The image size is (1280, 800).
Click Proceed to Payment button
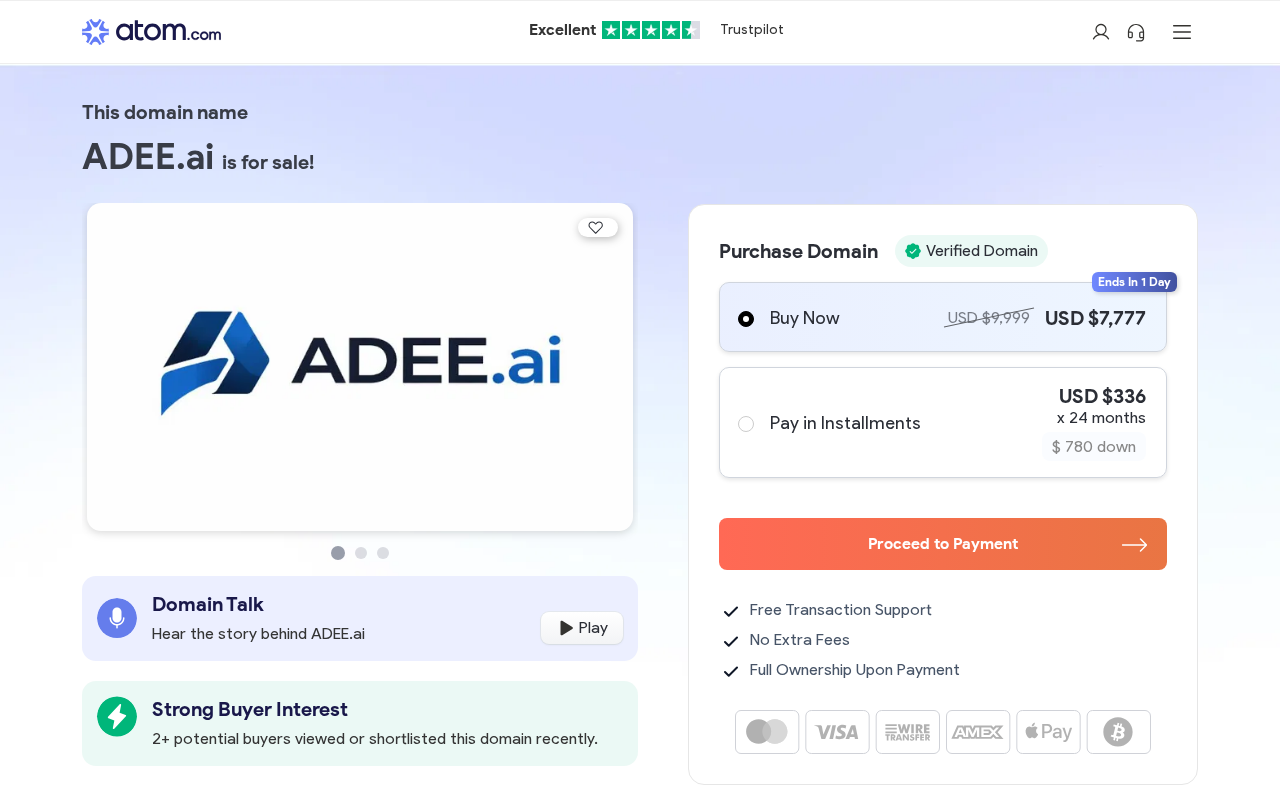pyautogui.click(x=942, y=544)
